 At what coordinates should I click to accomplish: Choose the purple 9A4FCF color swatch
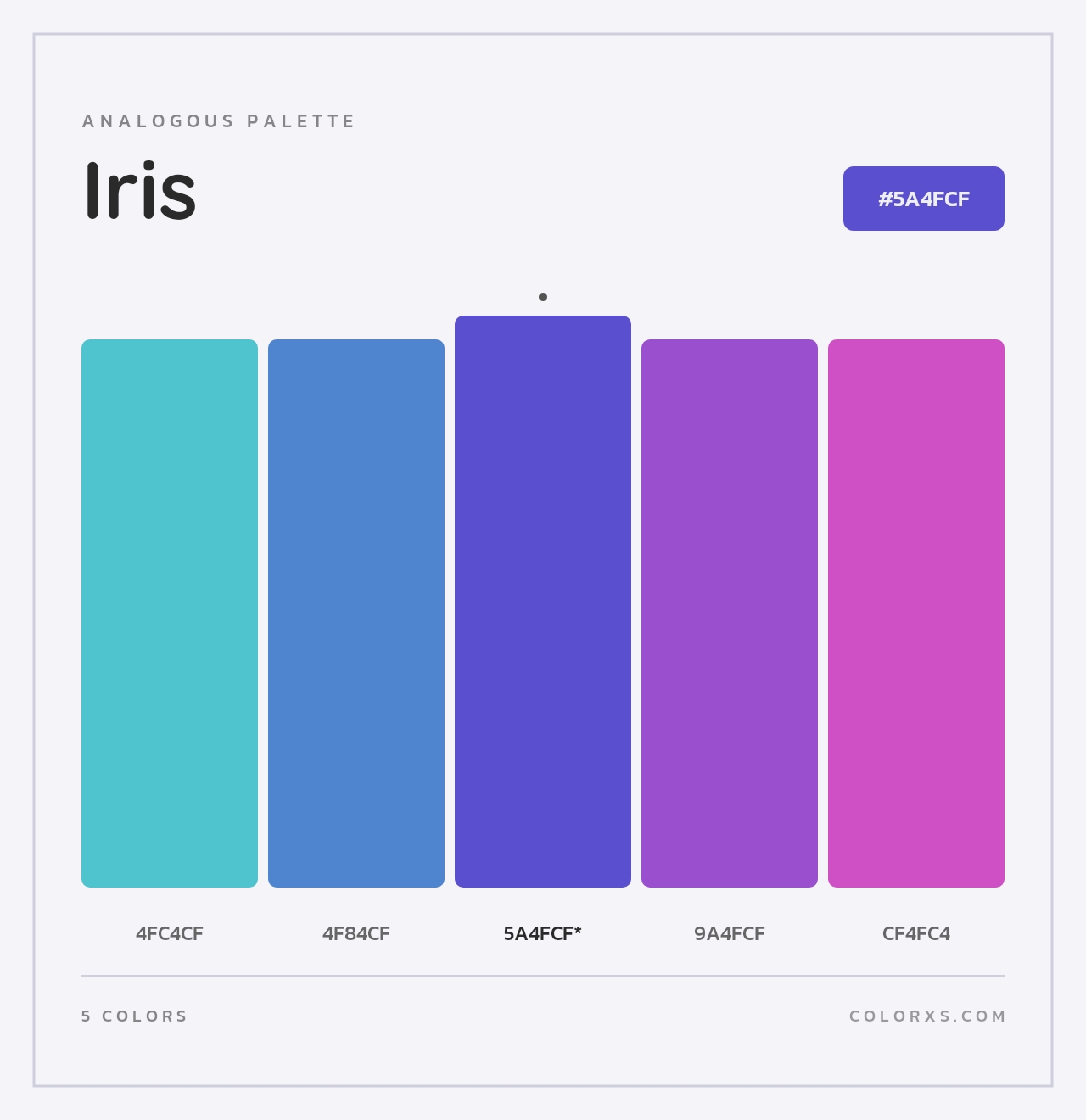730,613
